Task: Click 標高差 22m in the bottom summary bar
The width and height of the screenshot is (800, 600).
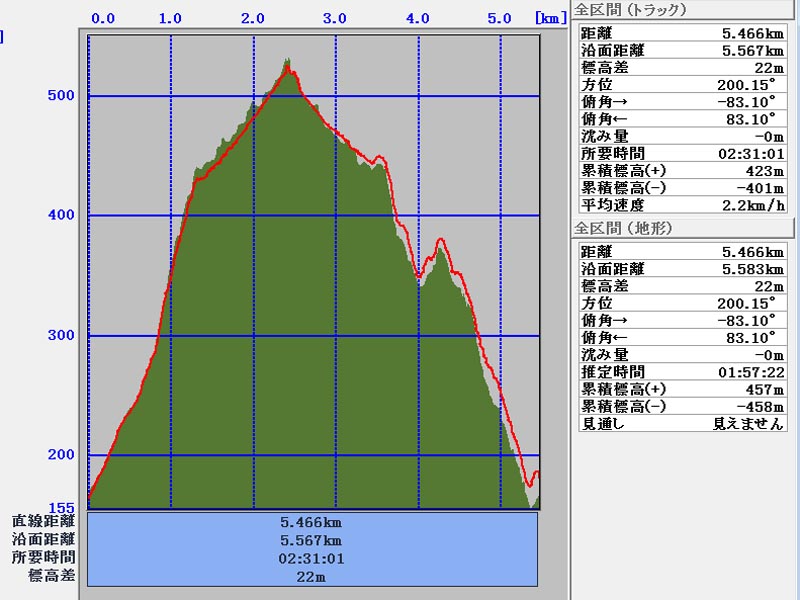Action: pyautogui.click(x=313, y=576)
